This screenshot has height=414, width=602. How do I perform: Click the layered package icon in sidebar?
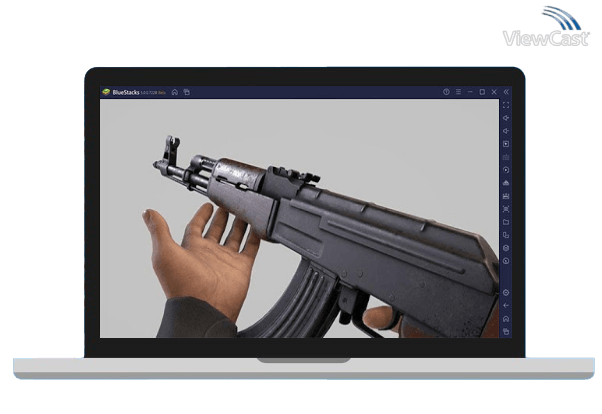click(x=506, y=248)
